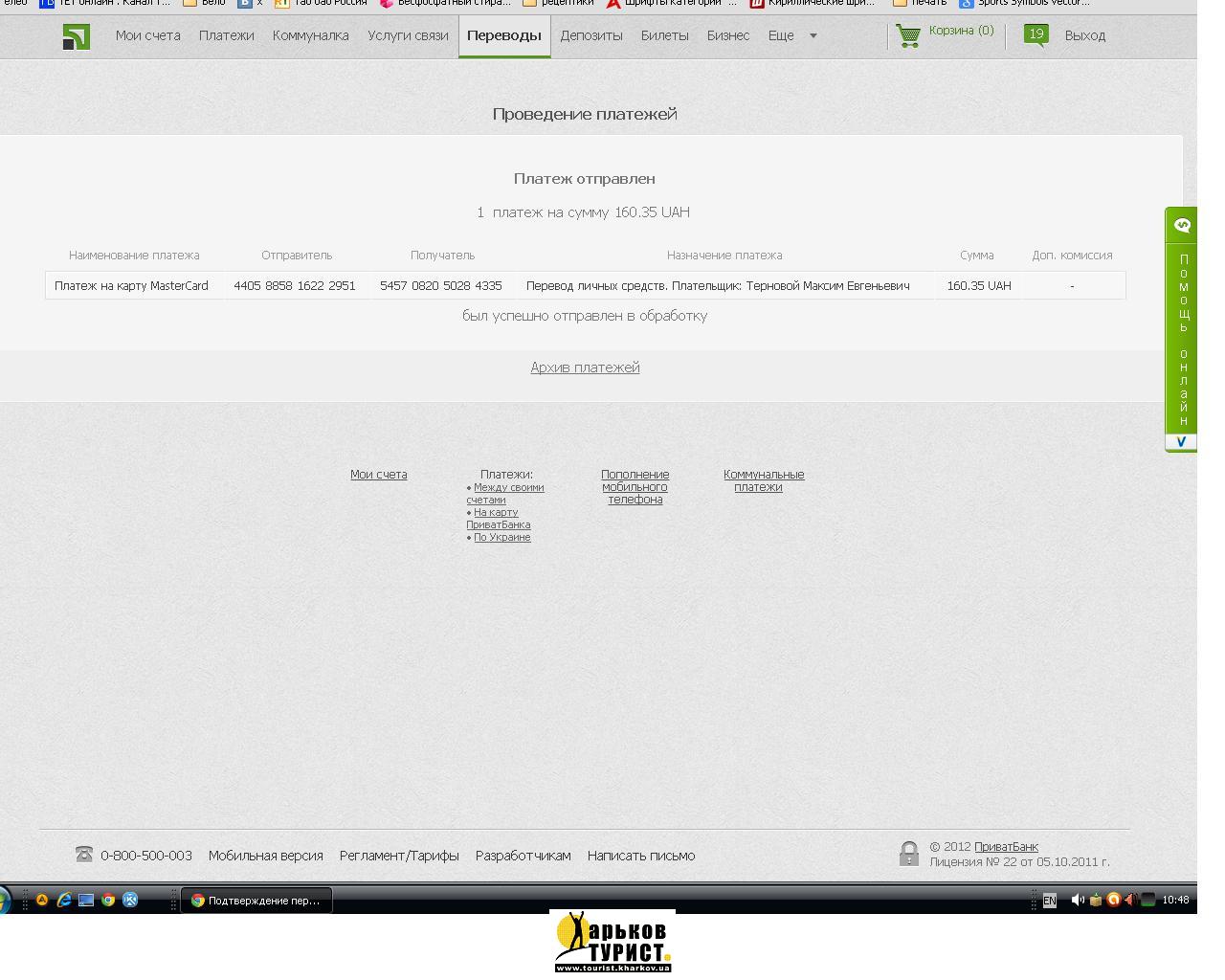This screenshot has width=1225, height=980.
Task: Select the Коммуналка navigation item
Action: tap(310, 35)
